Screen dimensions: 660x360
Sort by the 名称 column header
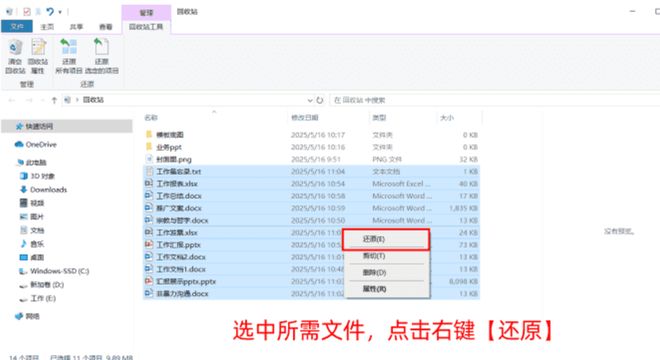[151, 118]
